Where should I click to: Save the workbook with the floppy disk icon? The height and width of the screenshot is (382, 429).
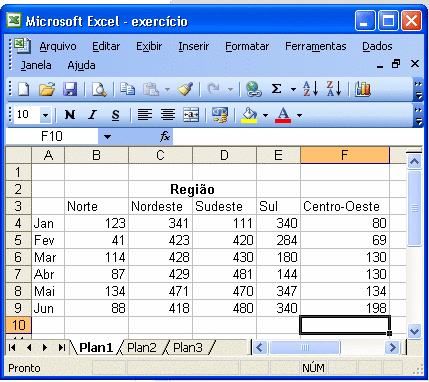tap(70, 89)
